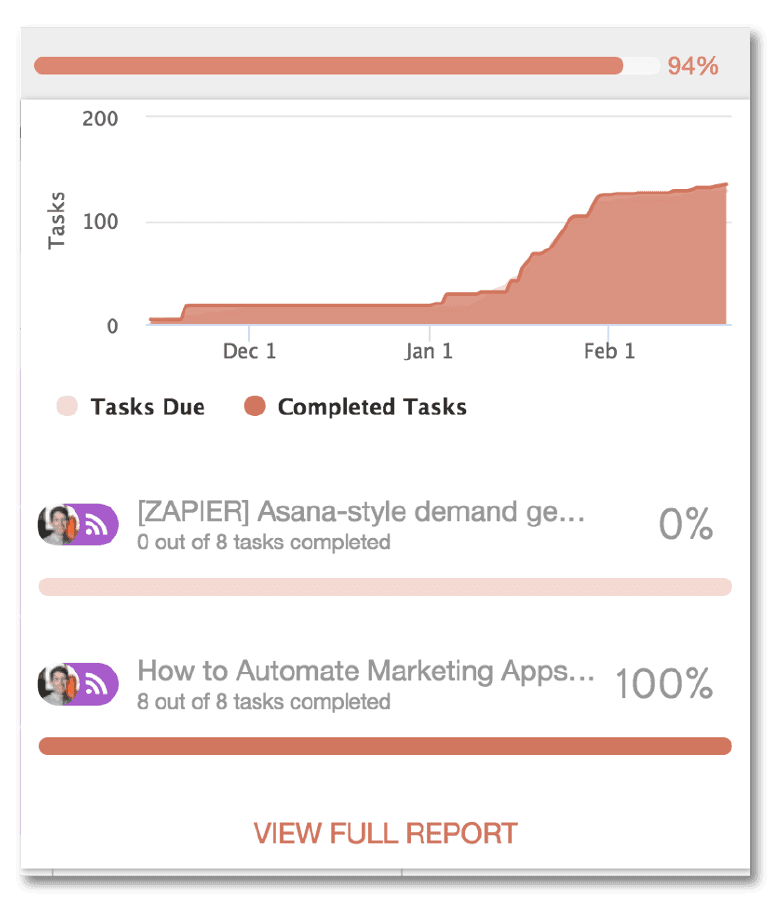Image resolution: width=769 pixels, height=919 pixels.
Task: Click the 0% completion figure
Action: coord(686,525)
